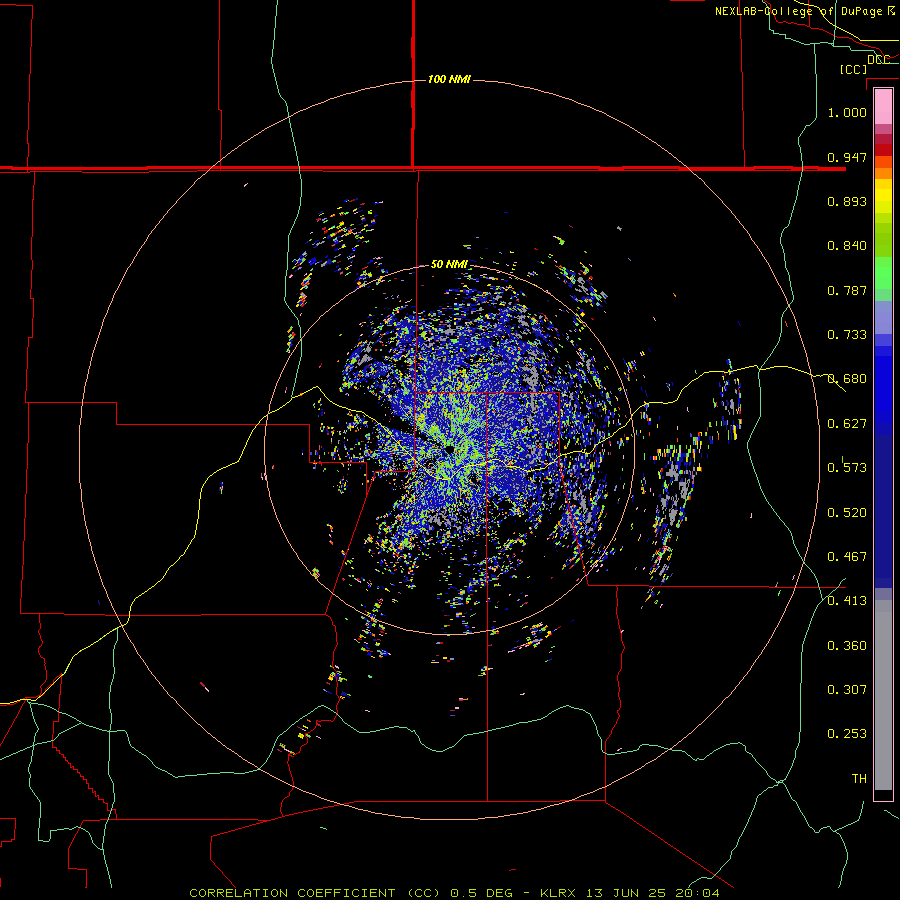Image resolution: width=900 pixels, height=900 pixels.
Task: Click the 20:04 timestamp
Action: (696, 893)
